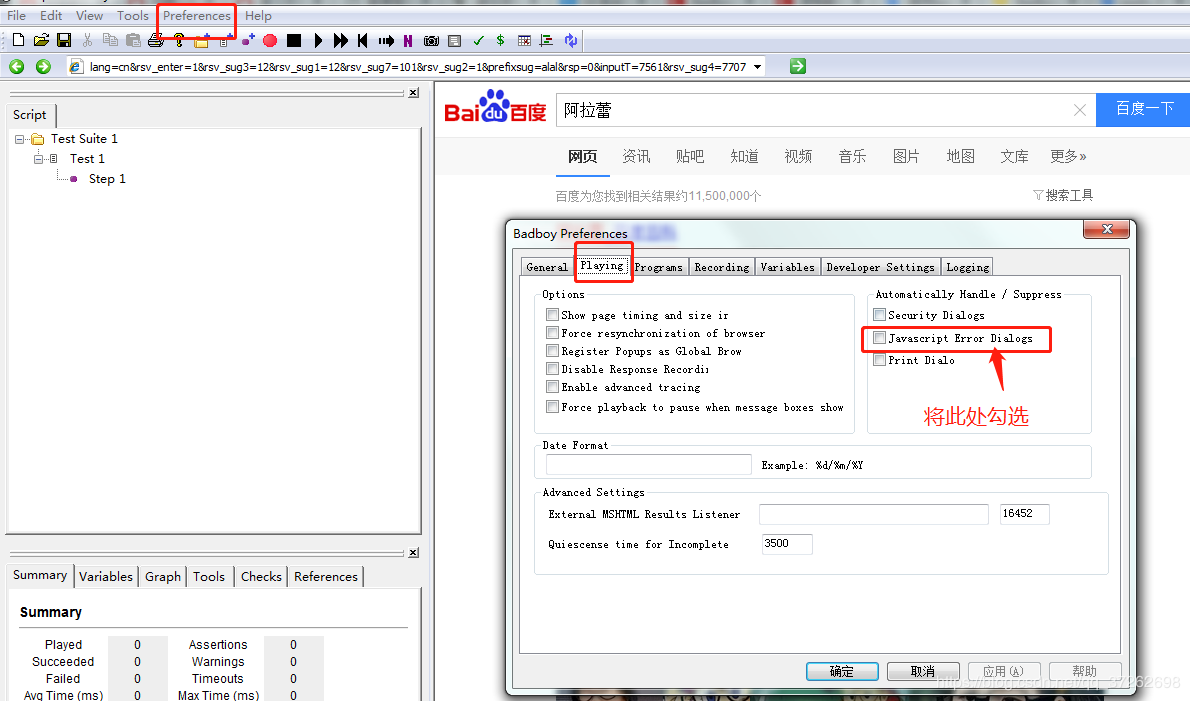
Task: Check Print Dialog suppress checkbox
Action: [880, 360]
